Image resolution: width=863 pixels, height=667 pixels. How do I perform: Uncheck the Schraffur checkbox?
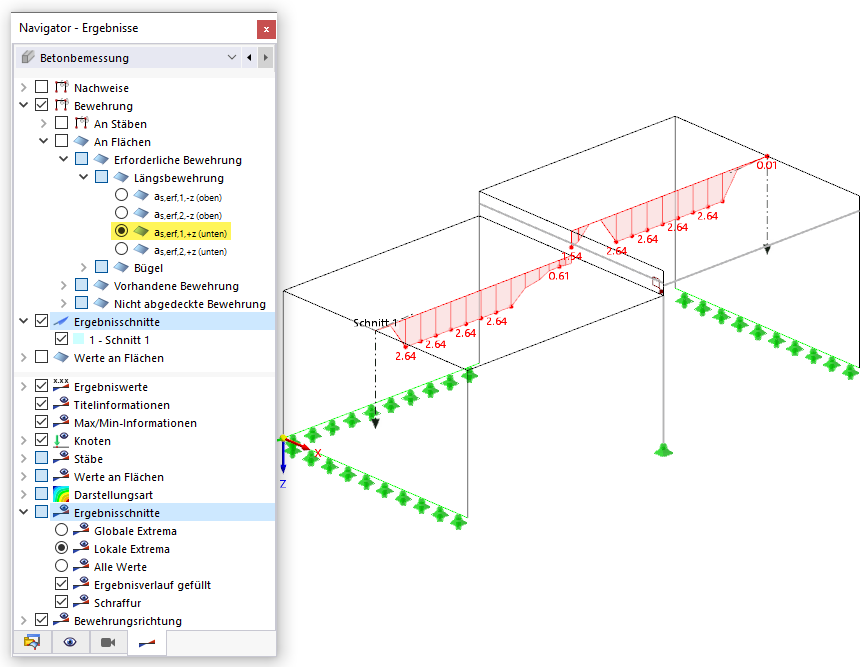[61, 602]
